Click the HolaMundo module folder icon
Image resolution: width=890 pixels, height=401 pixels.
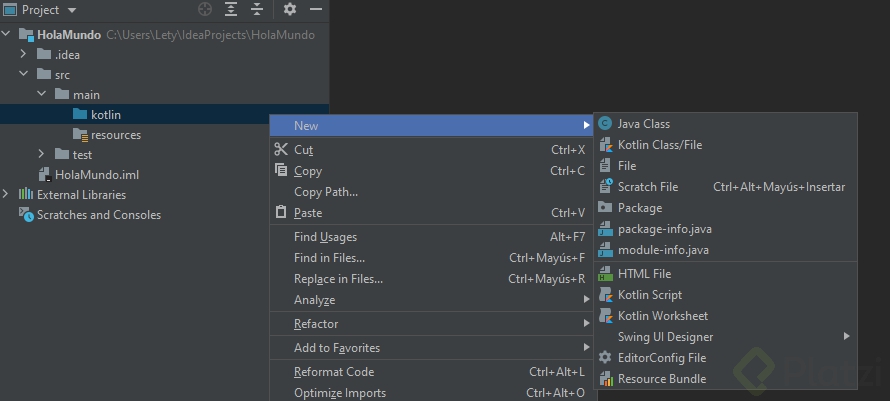(x=26, y=35)
